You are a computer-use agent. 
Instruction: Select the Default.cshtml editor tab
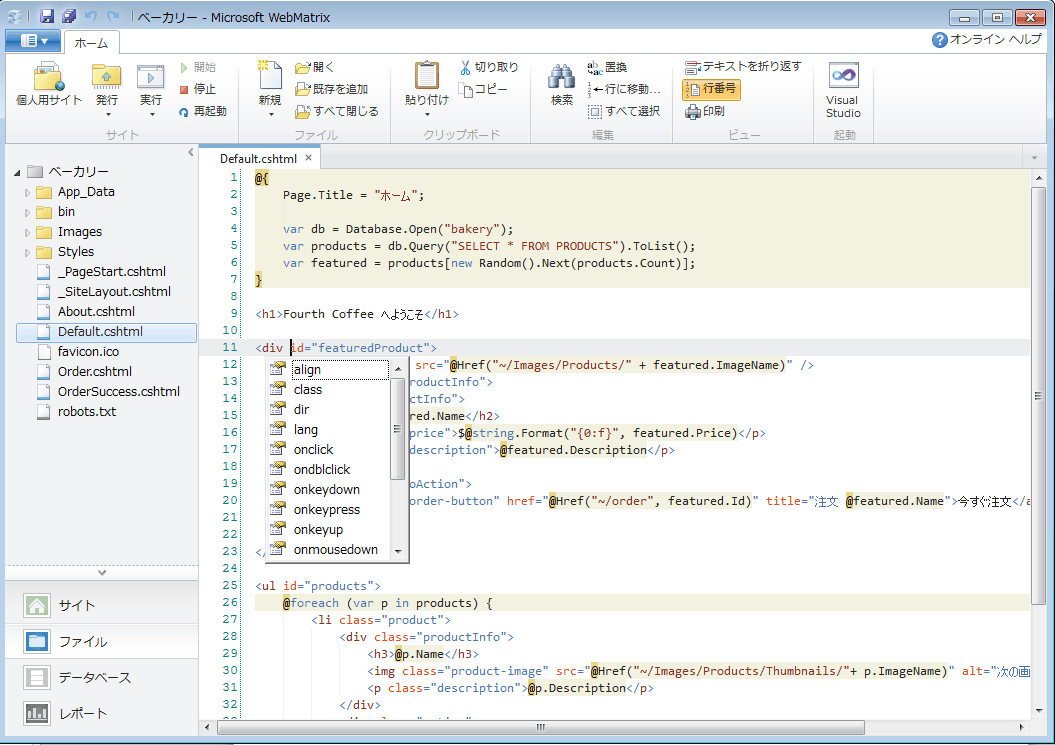[x=258, y=157]
